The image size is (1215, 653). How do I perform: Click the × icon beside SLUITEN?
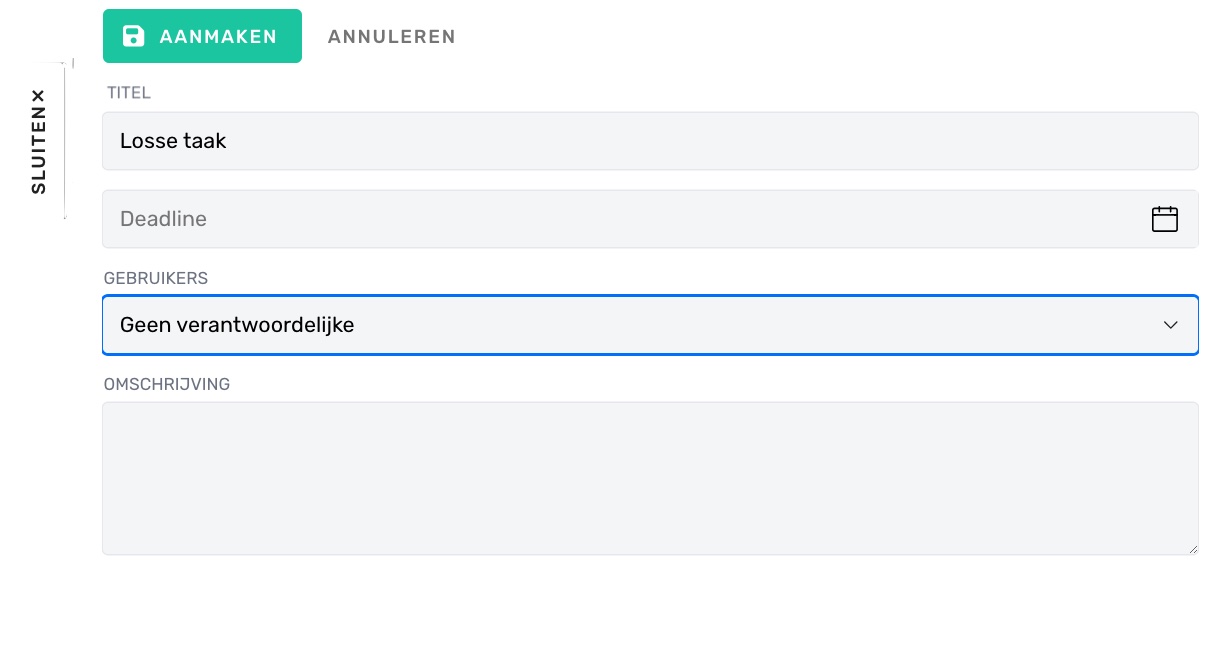pos(38,96)
